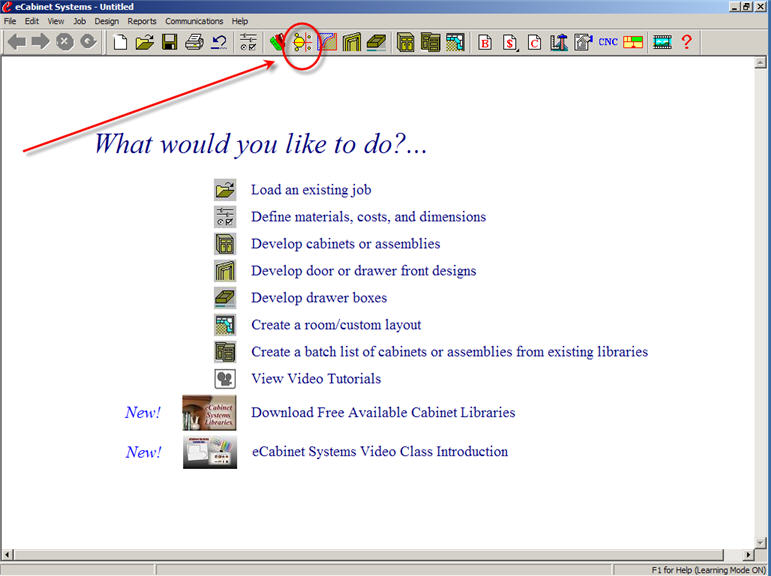The height and width of the screenshot is (576, 771).
Task: Create a new job with the blank page icon
Action: (120, 42)
